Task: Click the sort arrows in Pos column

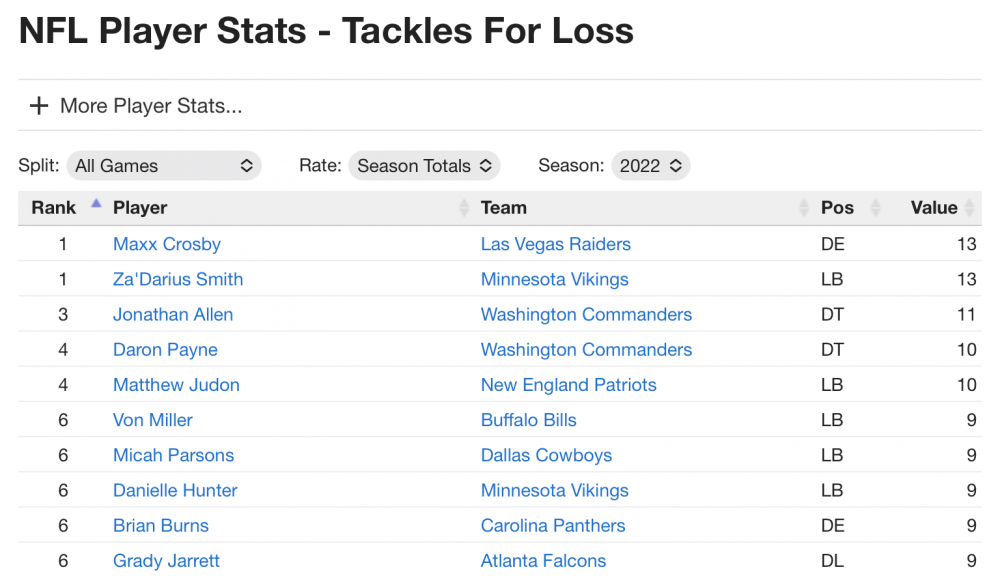Action: [876, 208]
